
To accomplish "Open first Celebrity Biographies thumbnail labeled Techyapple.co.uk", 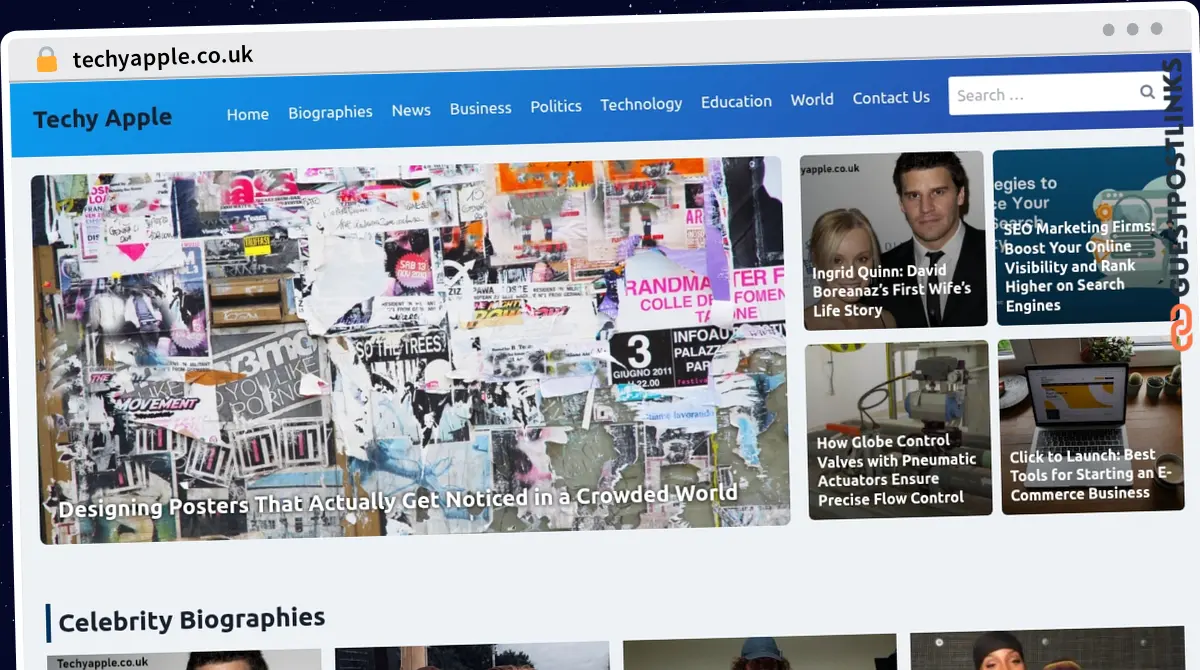I will tap(184, 660).
